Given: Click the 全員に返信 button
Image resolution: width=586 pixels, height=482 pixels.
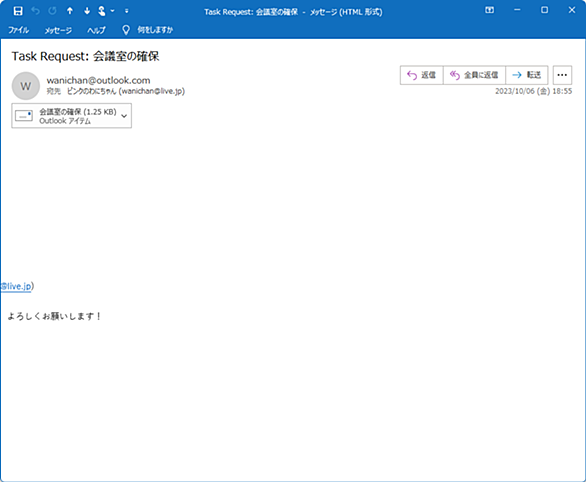Looking at the screenshot, I should [474, 75].
